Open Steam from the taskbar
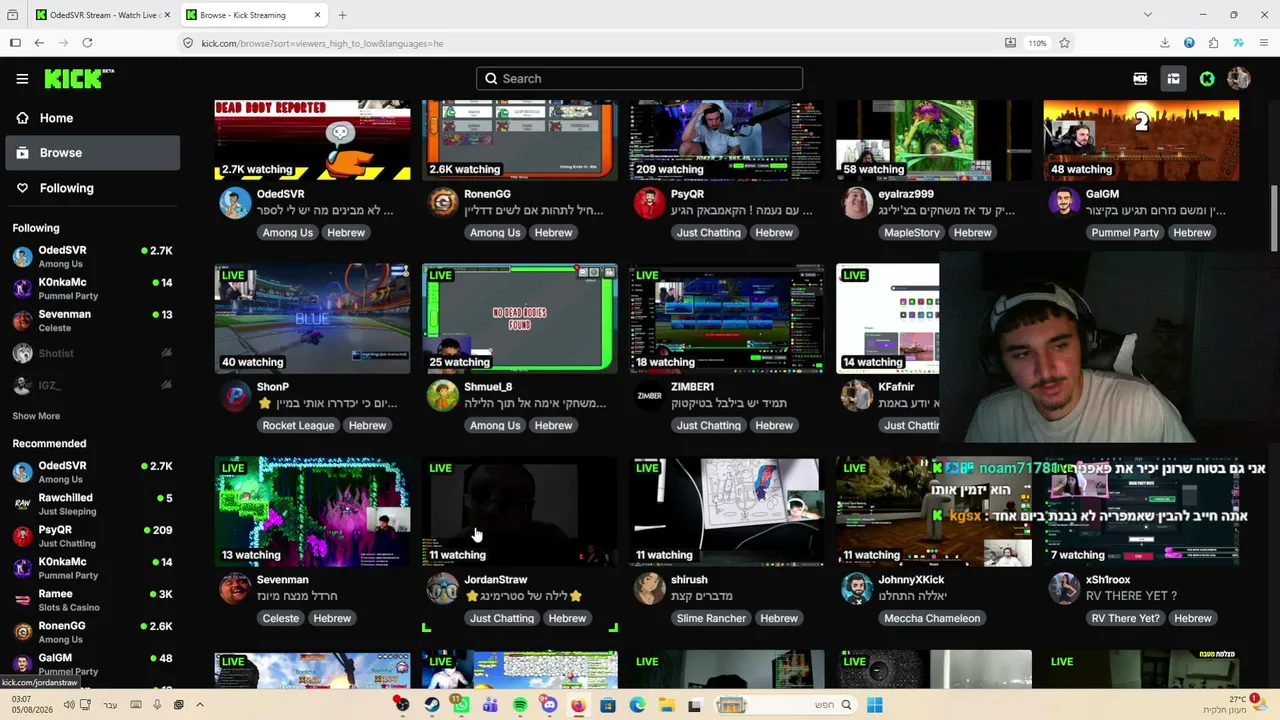This screenshot has width=1280, height=720. pyautogui.click(x=431, y=705)
